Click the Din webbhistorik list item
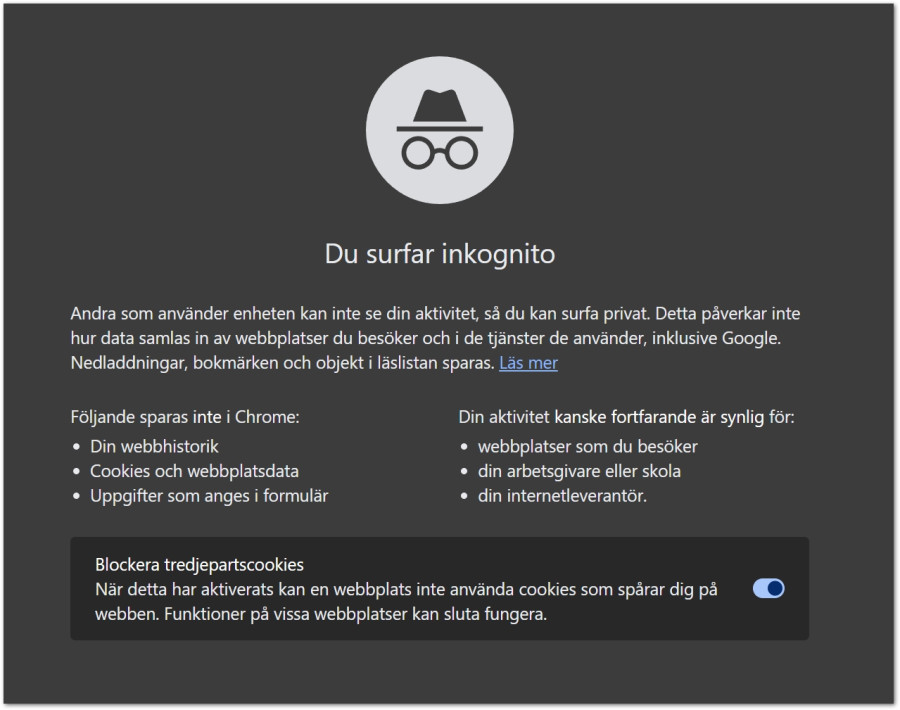Viewport: 900px width, 710px height. point(154,447)
